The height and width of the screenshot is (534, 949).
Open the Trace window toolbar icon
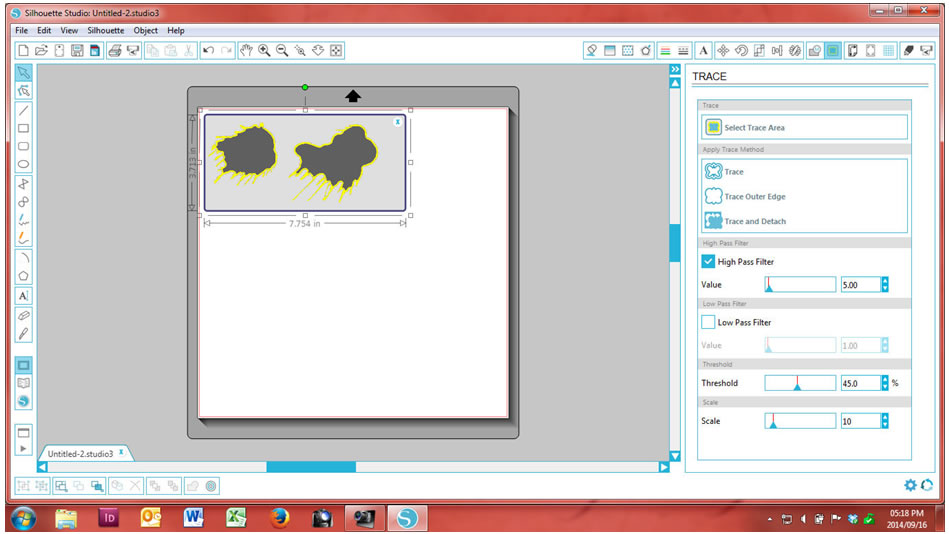tap(833, 50)
